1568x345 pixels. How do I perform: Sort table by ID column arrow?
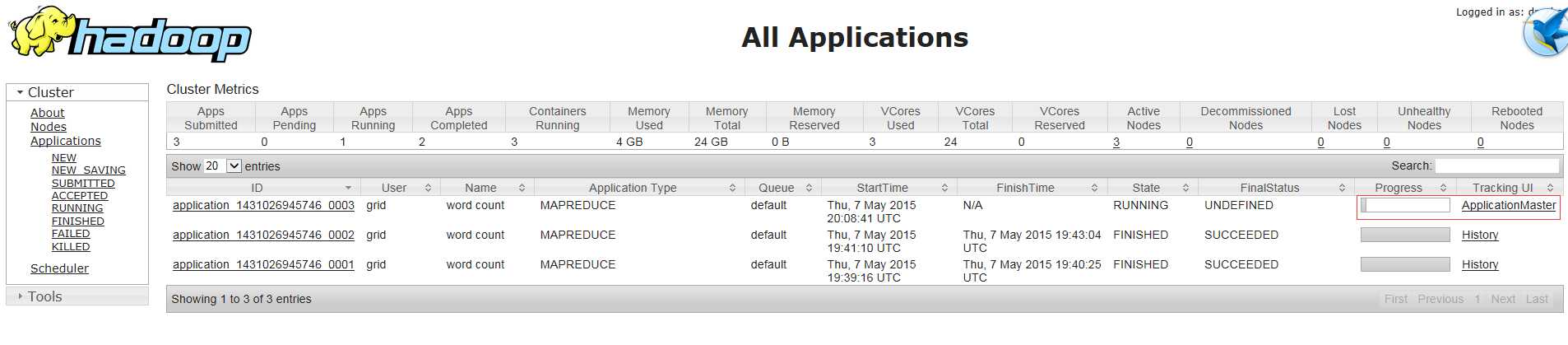click(348, 189)
